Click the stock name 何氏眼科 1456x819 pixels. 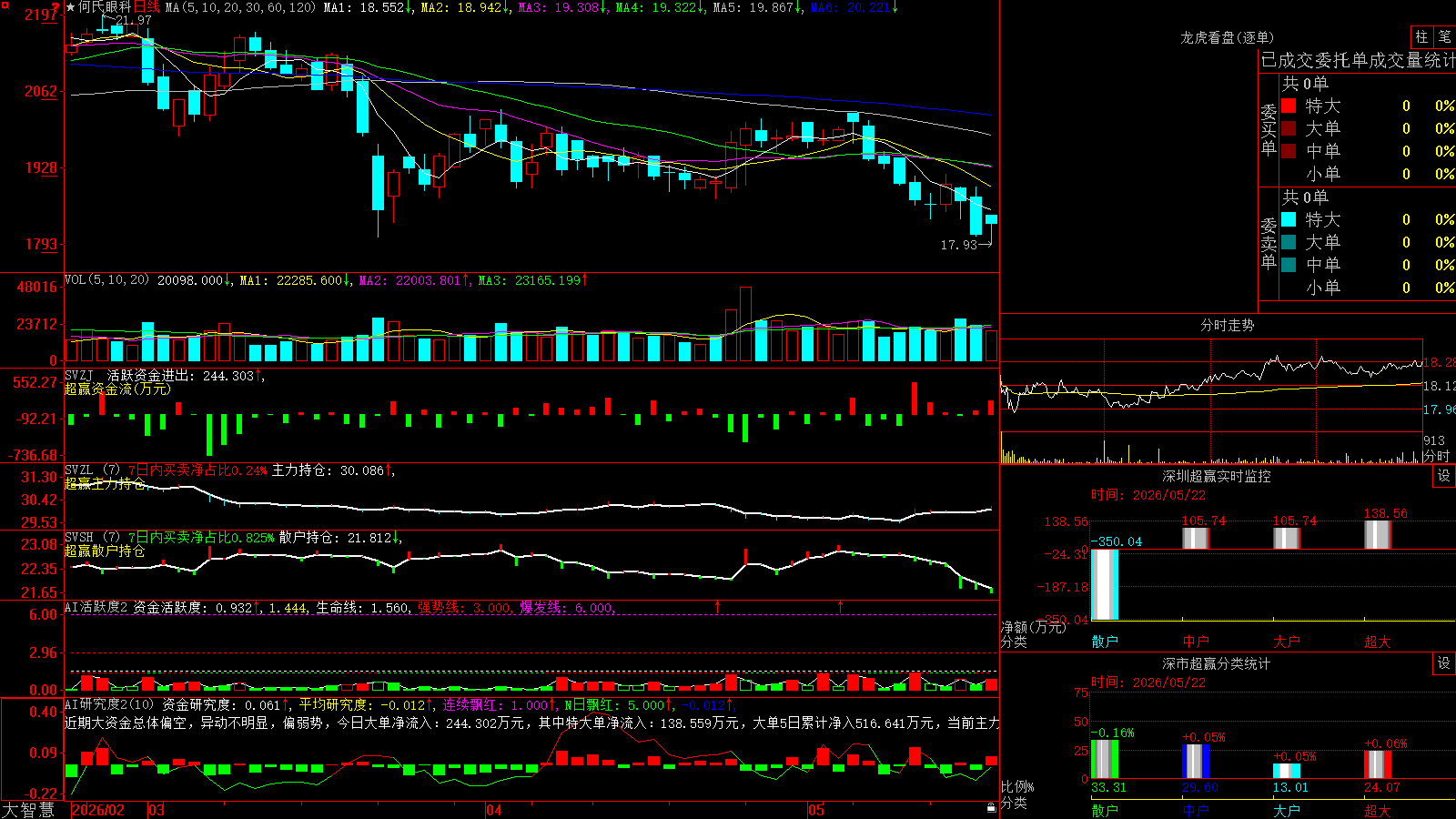(x=105, y=7)
